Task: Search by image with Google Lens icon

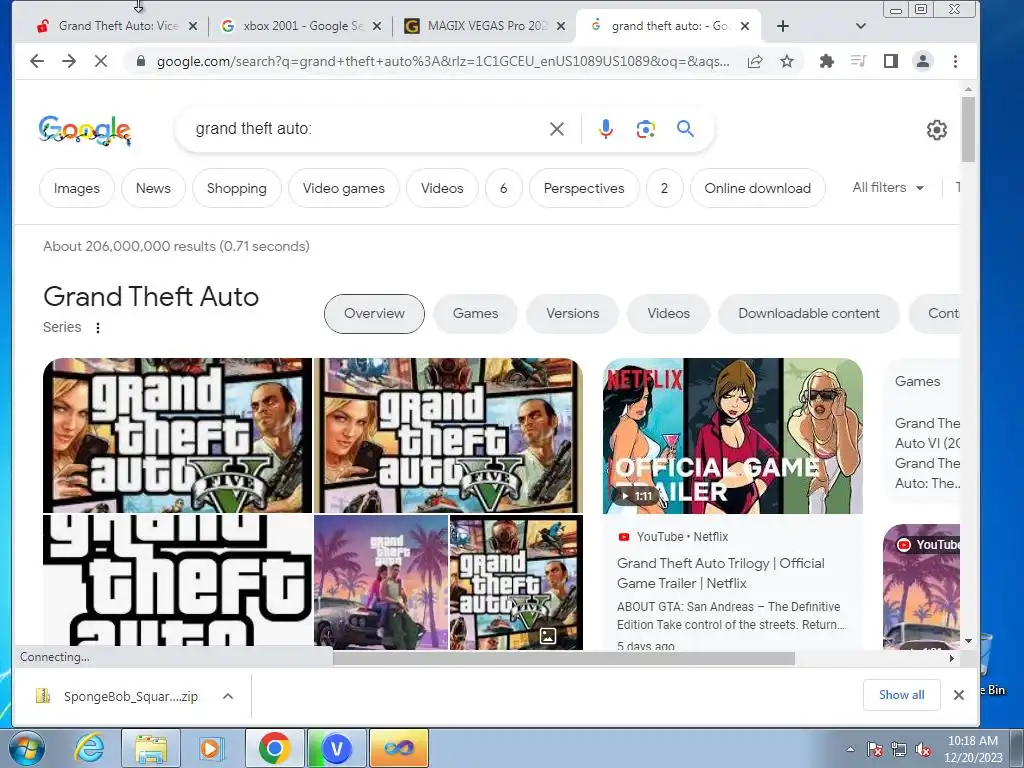Action: coord(645,129)
